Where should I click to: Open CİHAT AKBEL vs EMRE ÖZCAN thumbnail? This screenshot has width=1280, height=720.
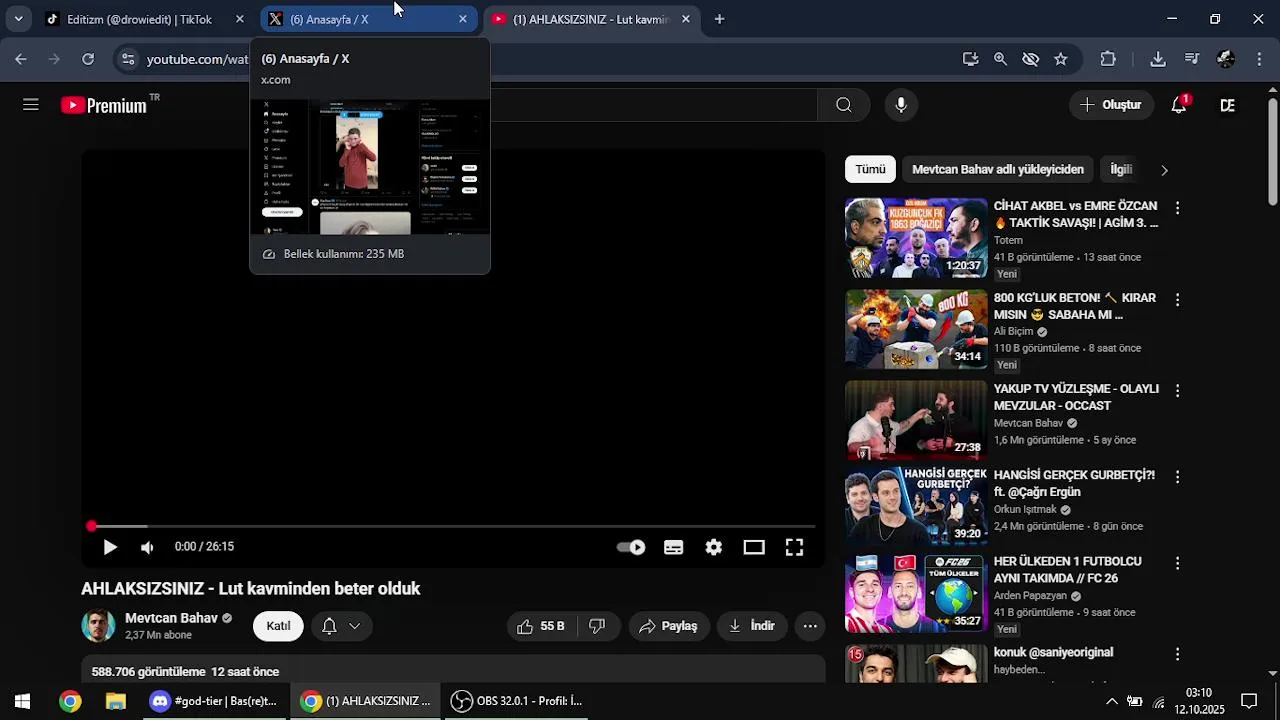click(916, 238)
